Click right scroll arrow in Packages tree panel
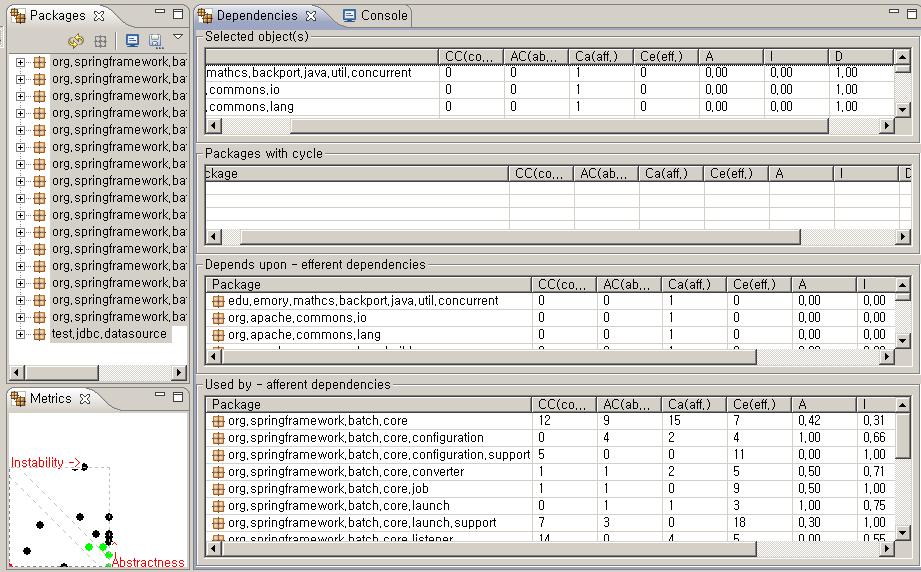Image resolution: width=921 pixels, height=572 pixels. click(179, 372)
